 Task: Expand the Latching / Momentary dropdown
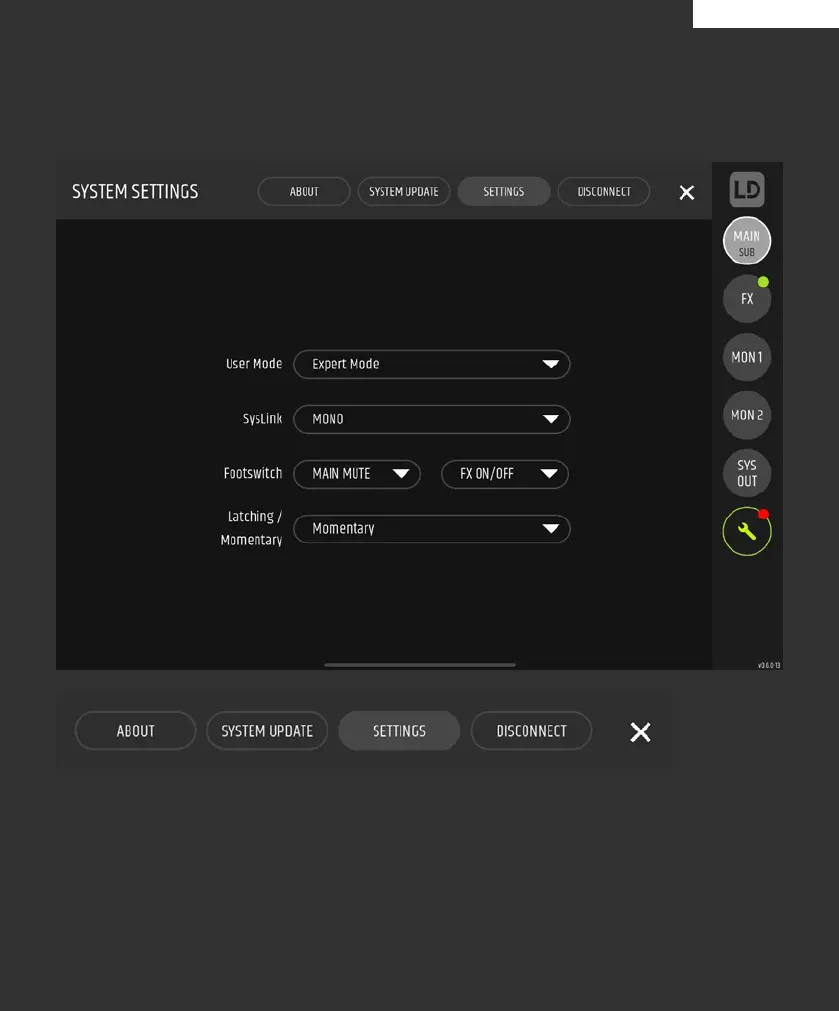431,529
